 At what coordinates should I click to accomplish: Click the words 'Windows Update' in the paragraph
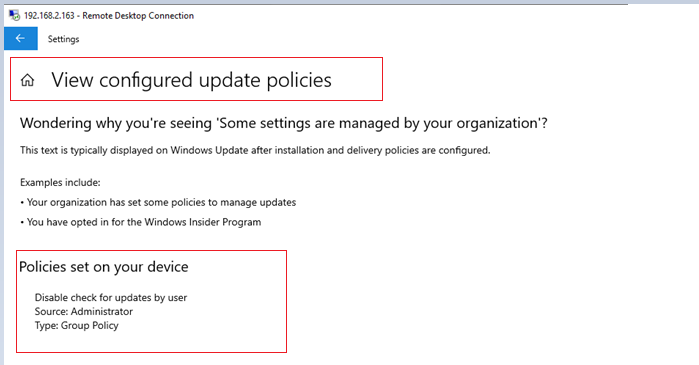[209, 150]
